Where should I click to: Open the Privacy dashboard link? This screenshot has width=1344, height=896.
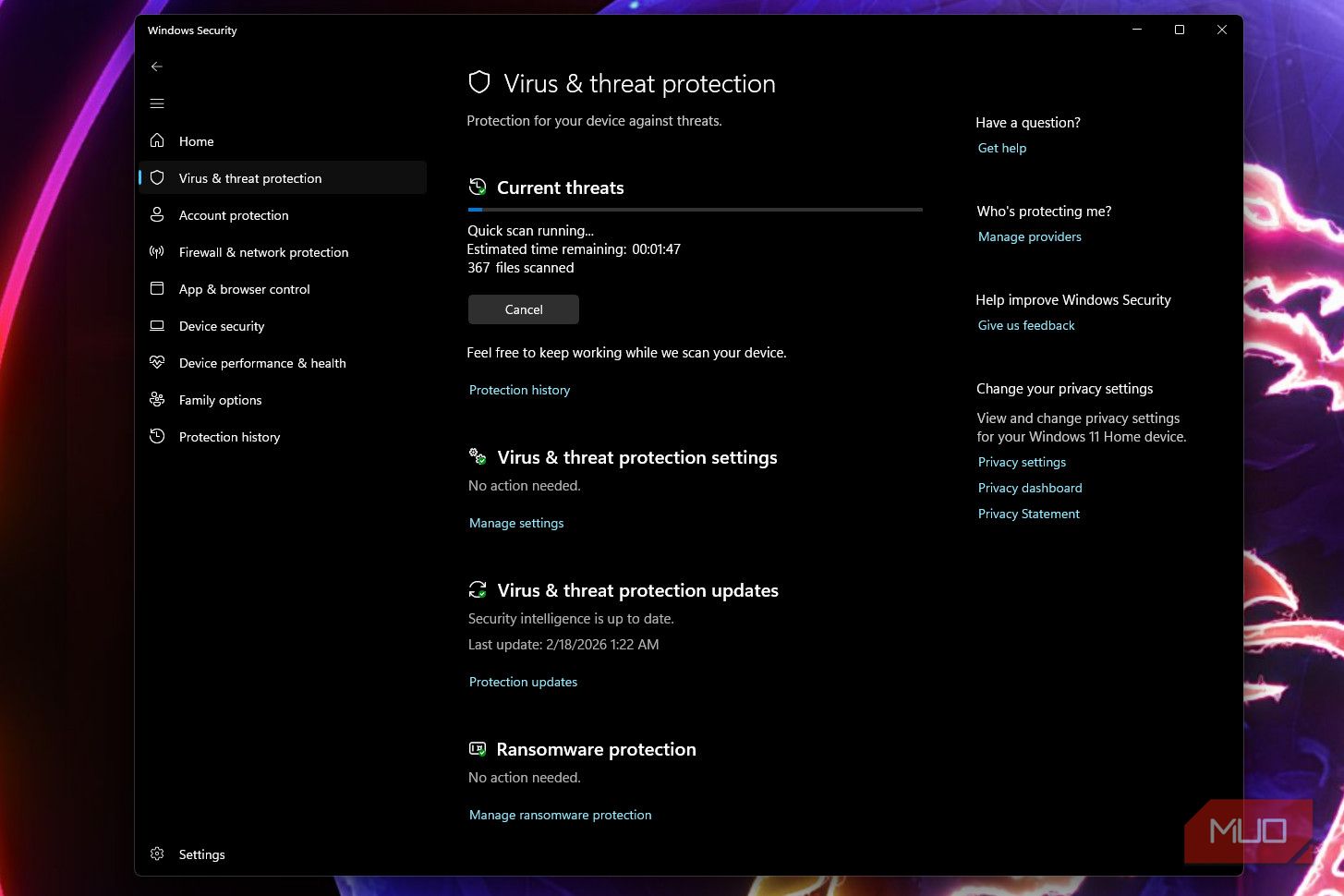[x=1030, y=488]
